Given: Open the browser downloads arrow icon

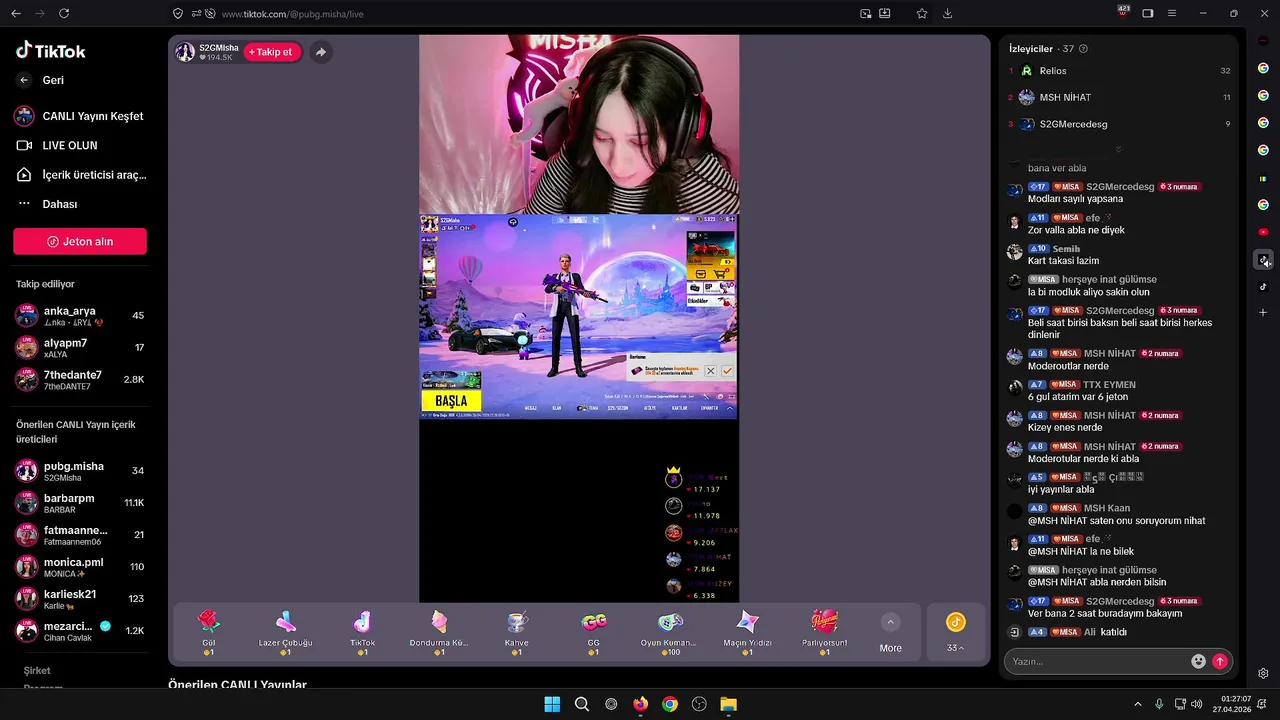Looking at the screenshot, I should pyautogui.click(x=948, y=14).
